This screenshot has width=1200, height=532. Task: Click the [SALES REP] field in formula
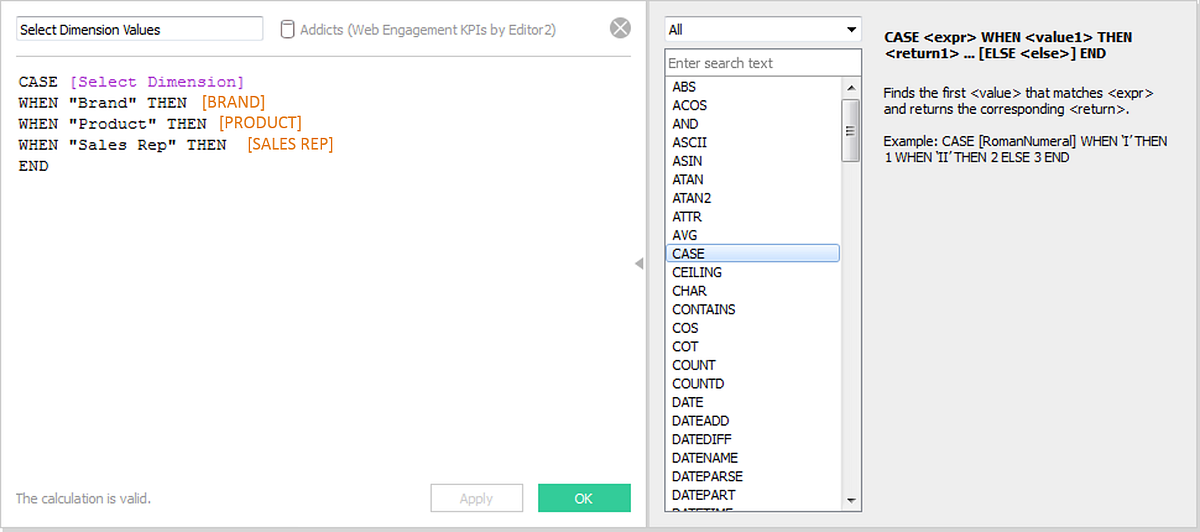pos(290,145)
